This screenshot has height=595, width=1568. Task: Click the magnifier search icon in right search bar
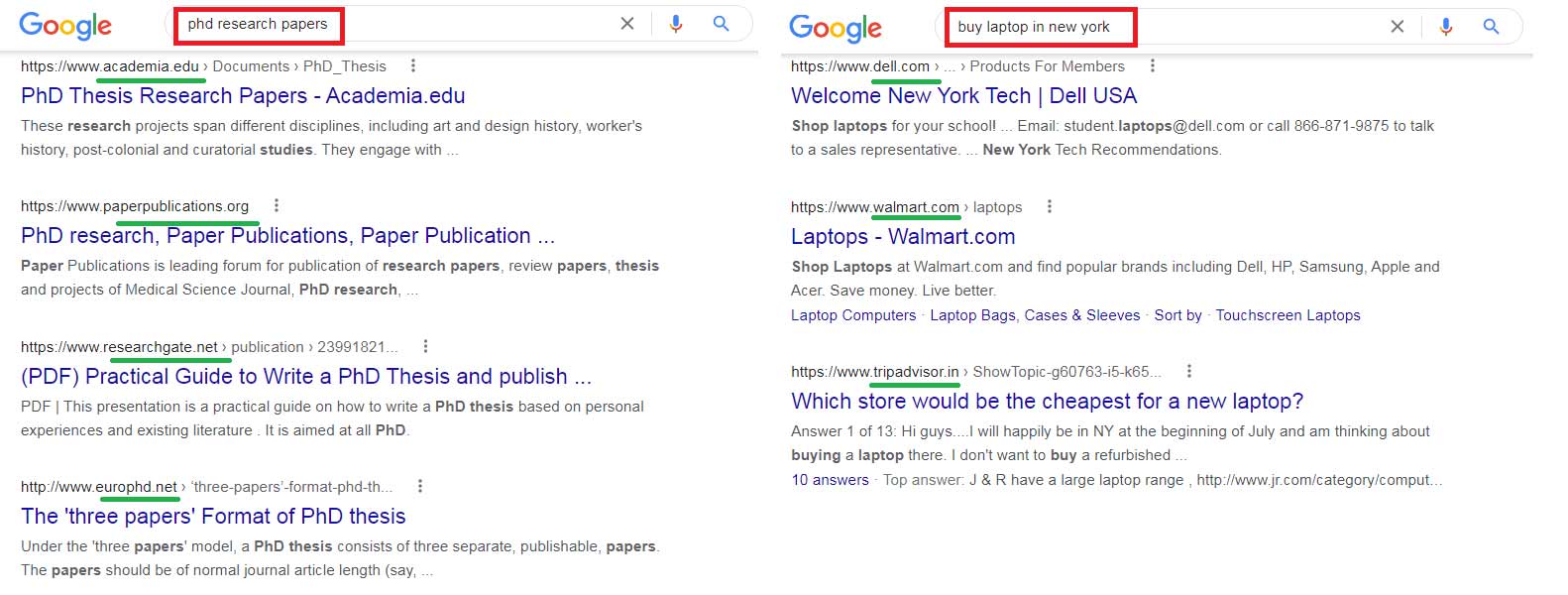(1492, 27)
